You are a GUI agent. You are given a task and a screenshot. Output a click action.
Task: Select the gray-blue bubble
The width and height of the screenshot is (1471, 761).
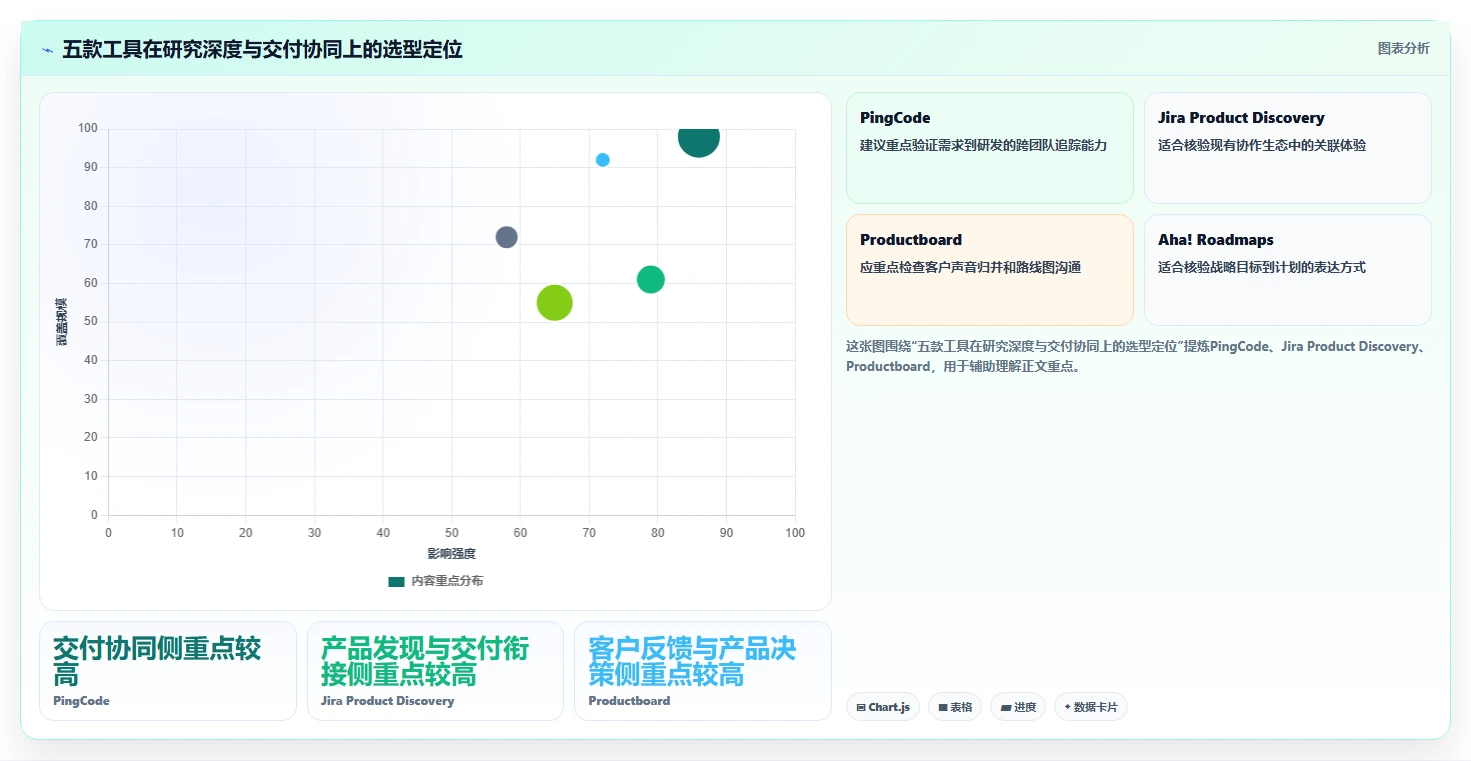coord(507,237)
